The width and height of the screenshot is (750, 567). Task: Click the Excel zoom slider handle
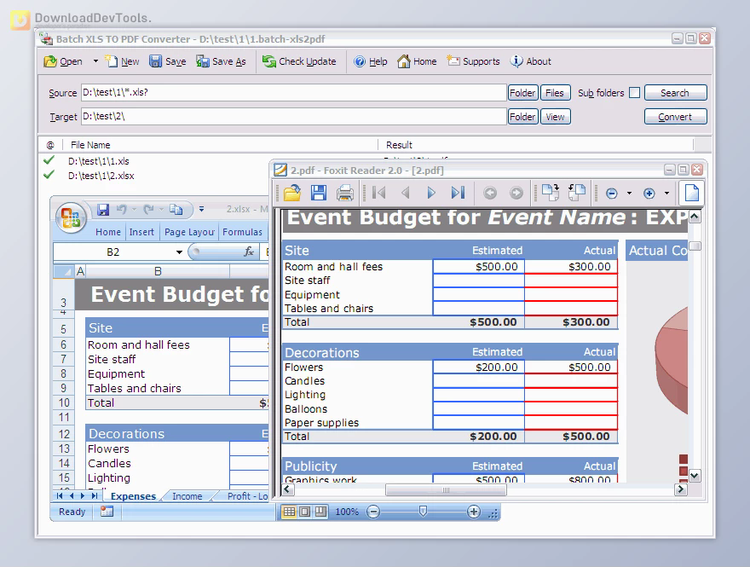pyautogui.click(x=423, y=511)
